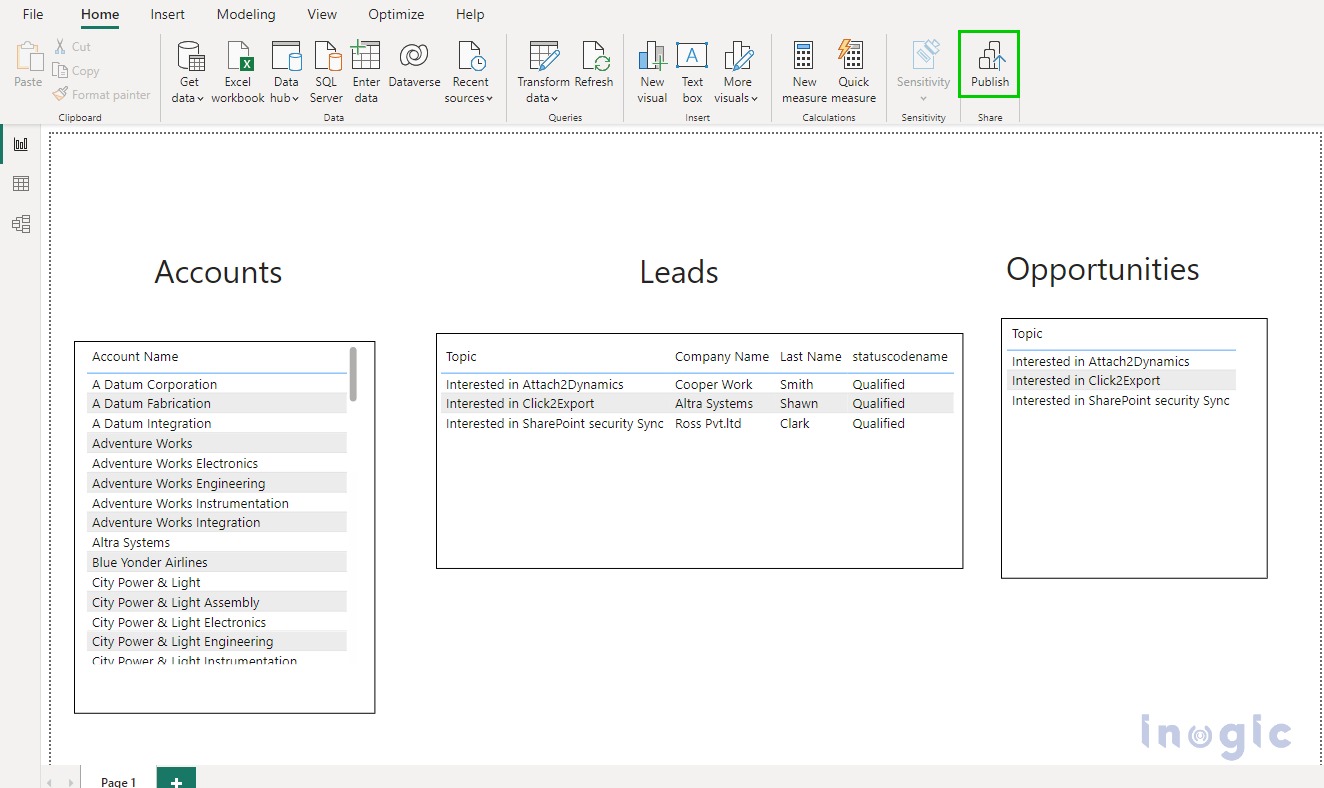Click the Last Name column header
Viewport: 1324px width, 788px height.
(x=811, y=357)
